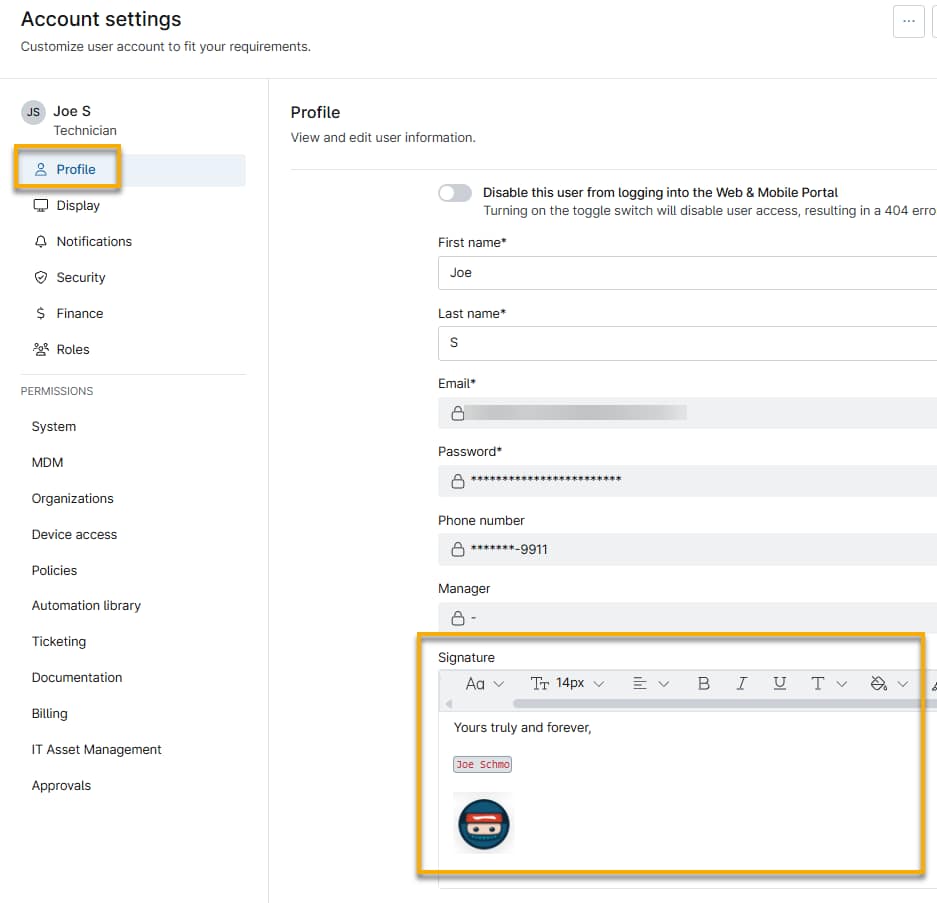
Task: Select the ninja avatar image in the signature
Action: pos(483,824)
